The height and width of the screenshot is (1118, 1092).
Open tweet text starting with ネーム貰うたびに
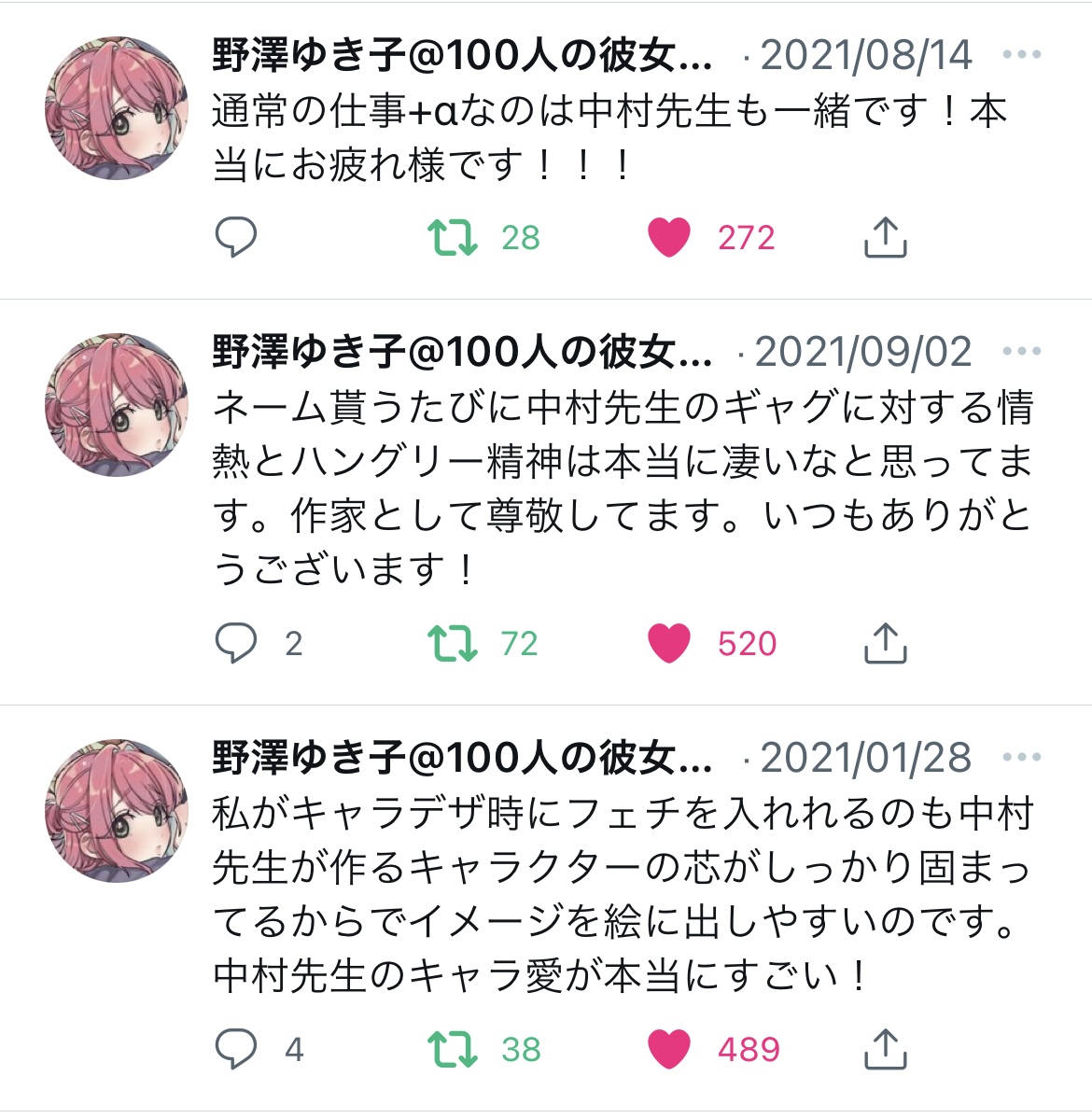click(x=623, y=488)
